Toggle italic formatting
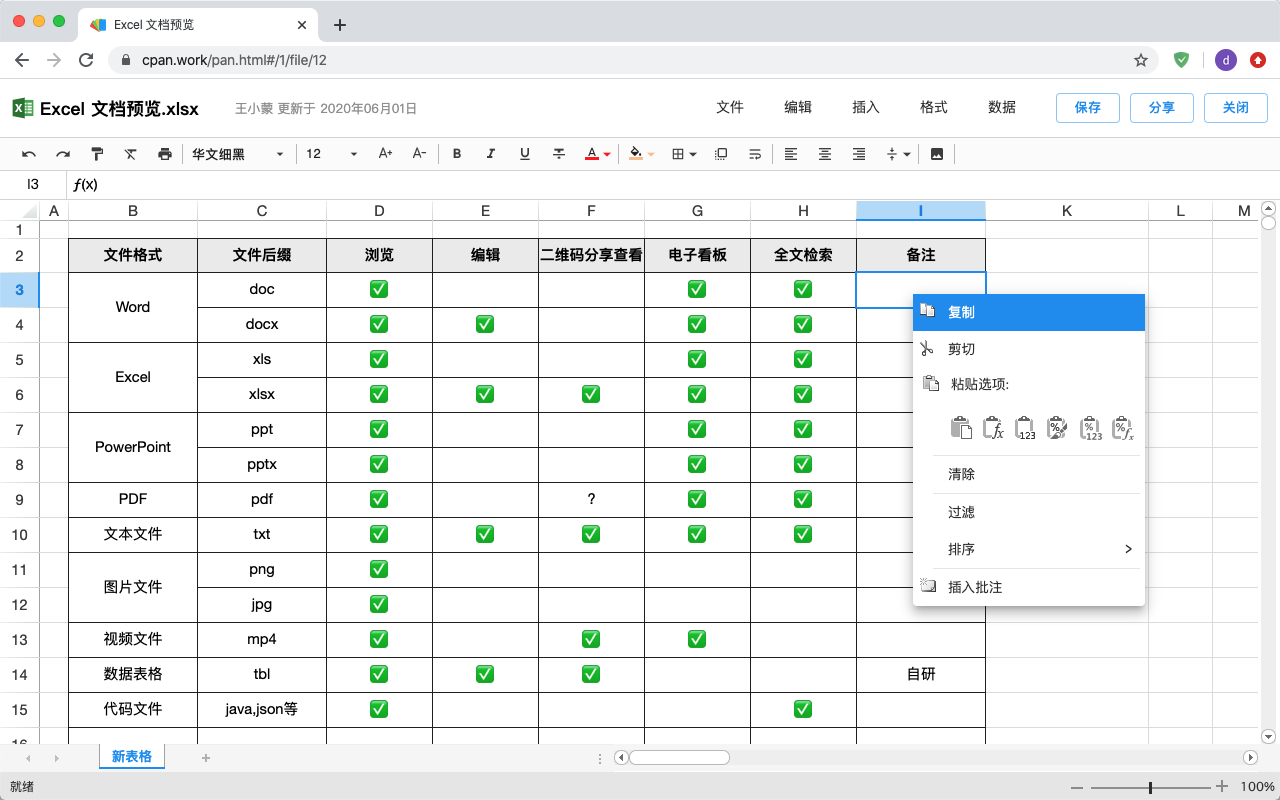1280x800 pixels. (491, 154)
